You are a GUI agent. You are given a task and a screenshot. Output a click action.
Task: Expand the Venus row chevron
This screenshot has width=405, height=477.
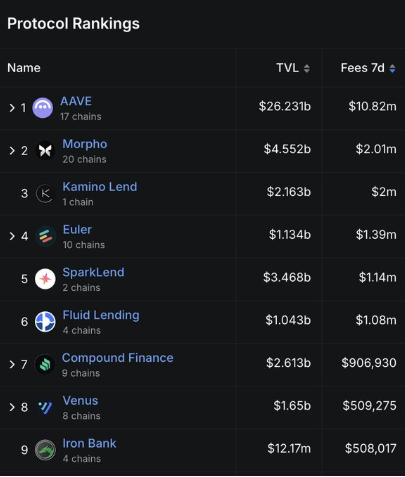(x=12, y=407)
